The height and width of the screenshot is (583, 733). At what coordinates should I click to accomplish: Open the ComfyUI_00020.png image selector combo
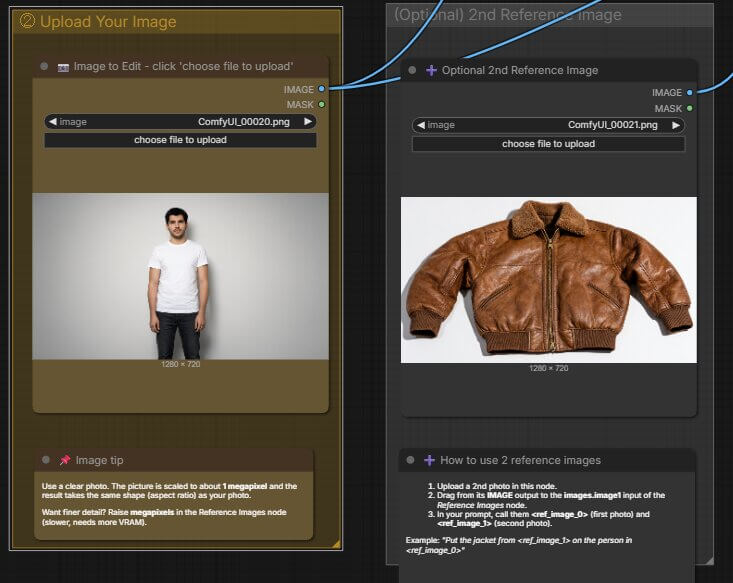tap(180, 122)
